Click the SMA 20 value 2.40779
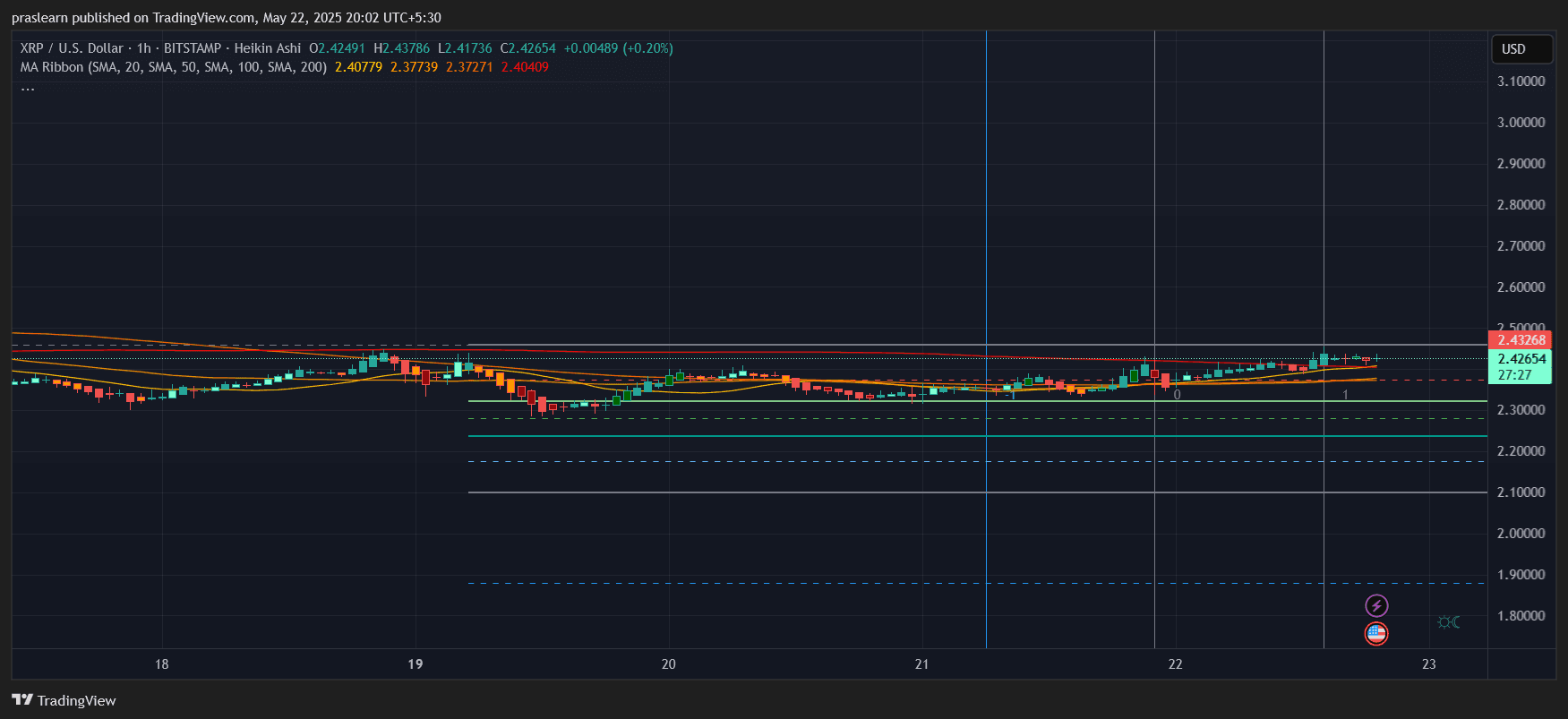Viewport: 1568px width, 719px height. (358, 67)
